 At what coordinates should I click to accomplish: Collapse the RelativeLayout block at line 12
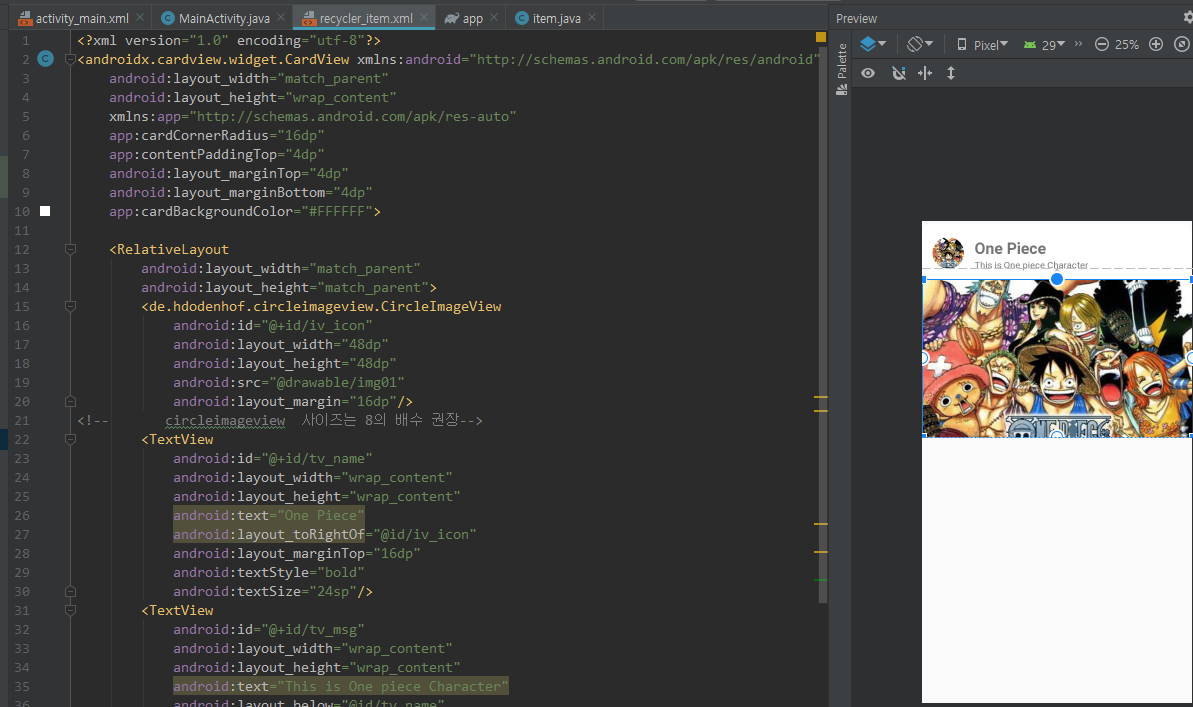[70, 249]
